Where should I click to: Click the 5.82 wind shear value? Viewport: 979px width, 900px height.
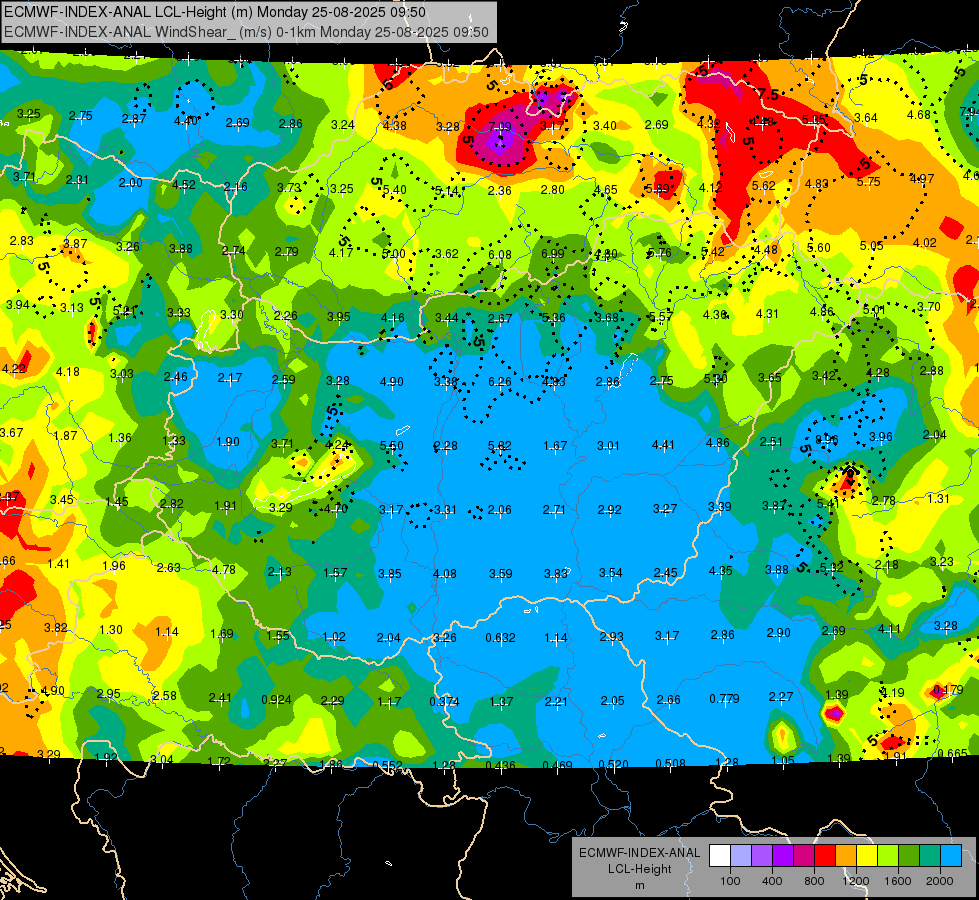[x=499, y=446]
